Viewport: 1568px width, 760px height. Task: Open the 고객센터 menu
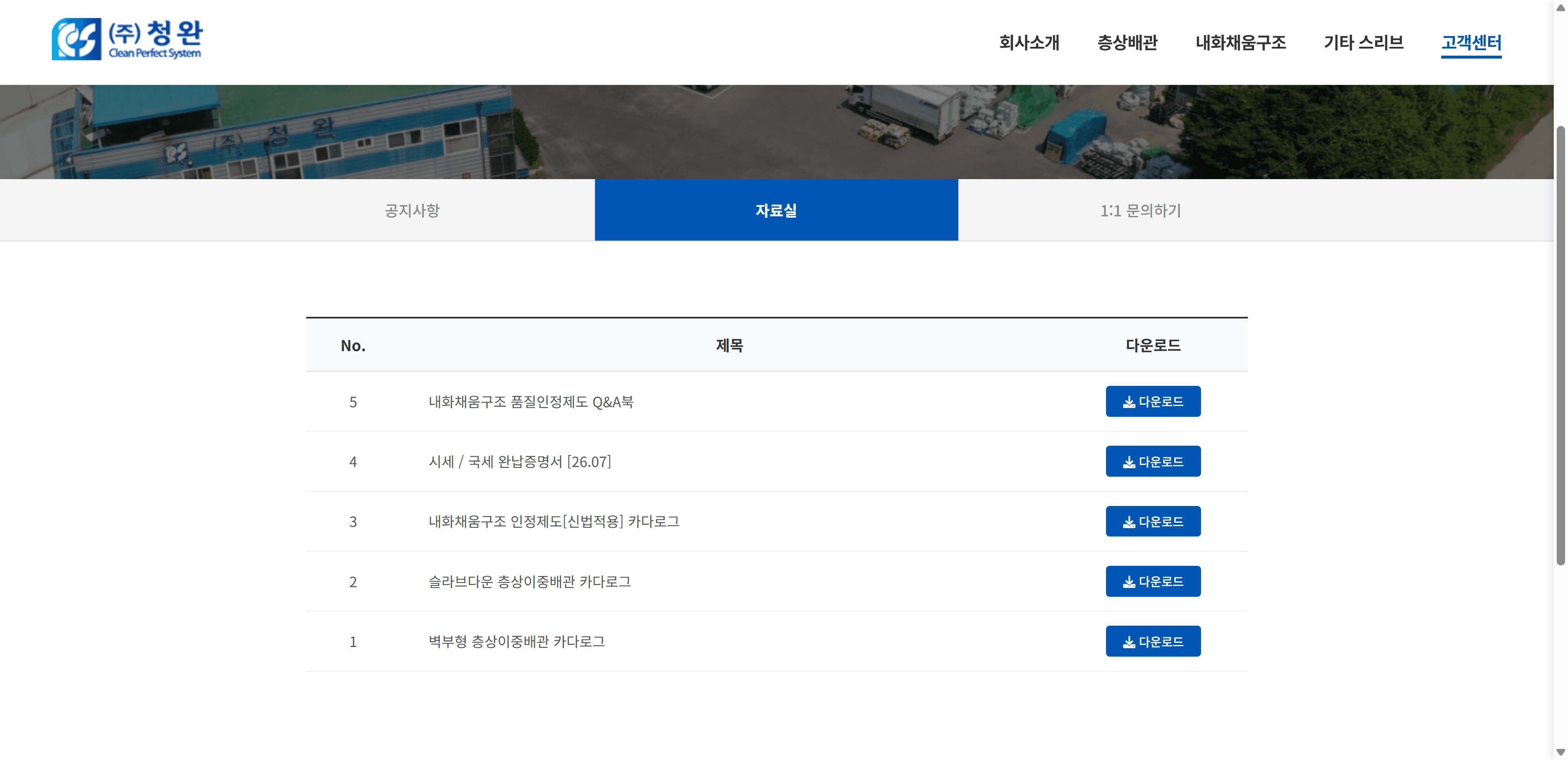point(1470,43)
